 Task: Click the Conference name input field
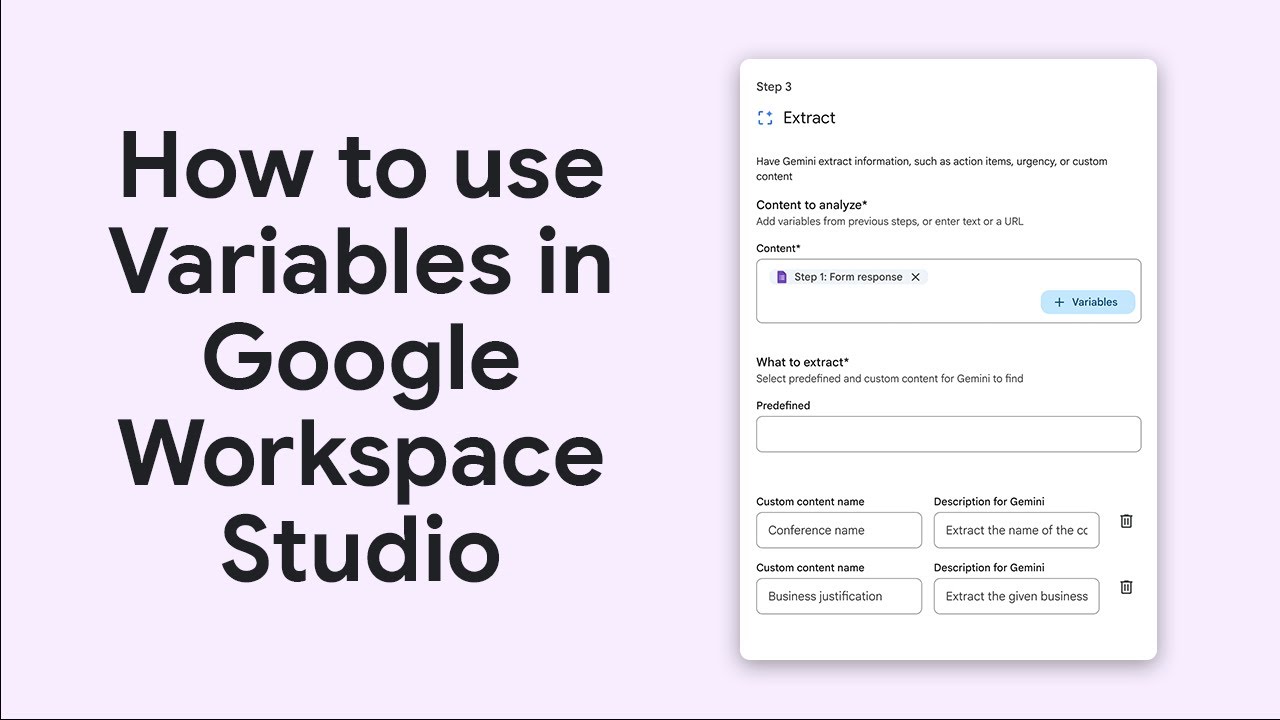(x=839, y=530)
